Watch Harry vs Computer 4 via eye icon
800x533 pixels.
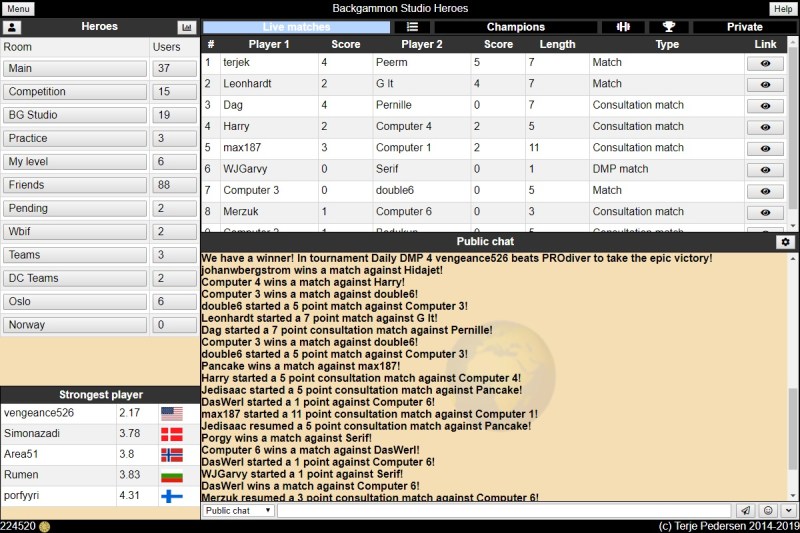pos(765,127)
